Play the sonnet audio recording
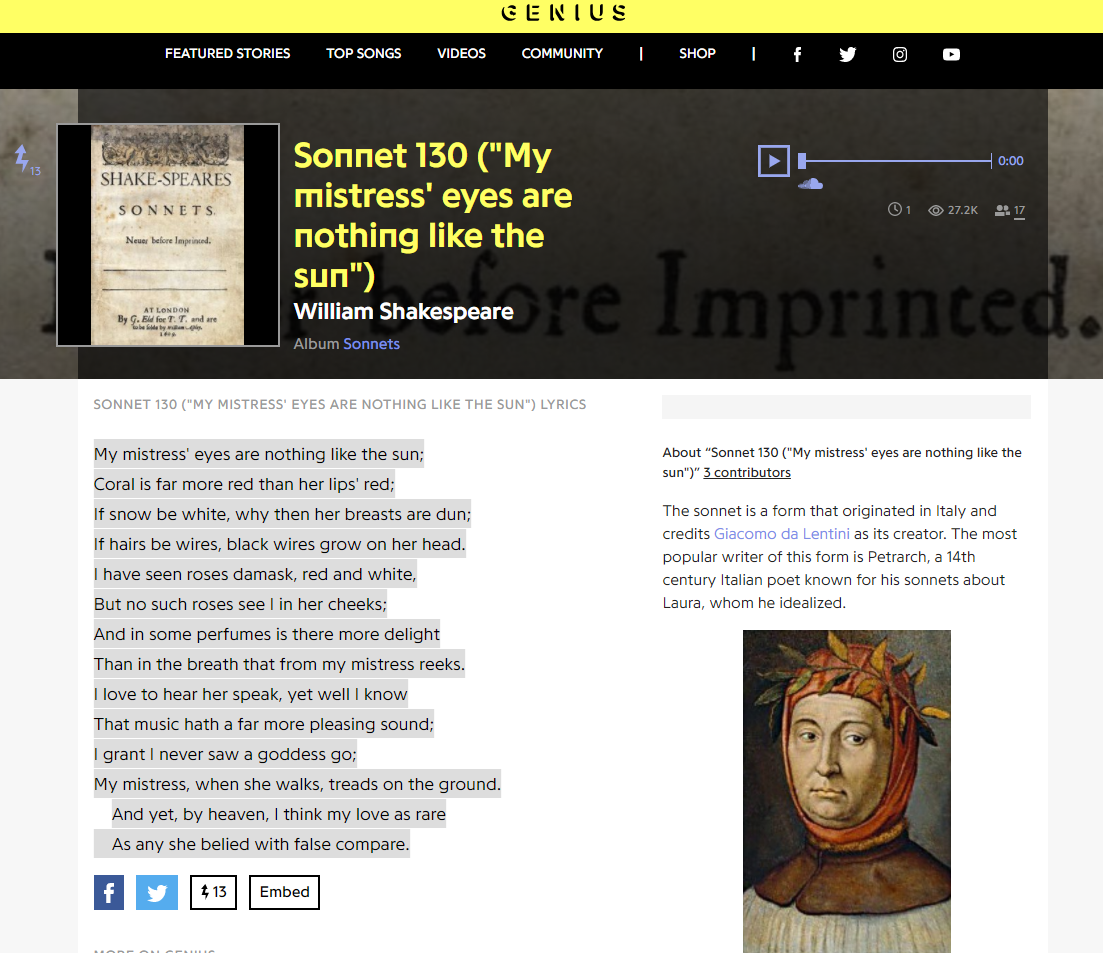Viewport: 1103px width, 953px height. tap(774, 160)
